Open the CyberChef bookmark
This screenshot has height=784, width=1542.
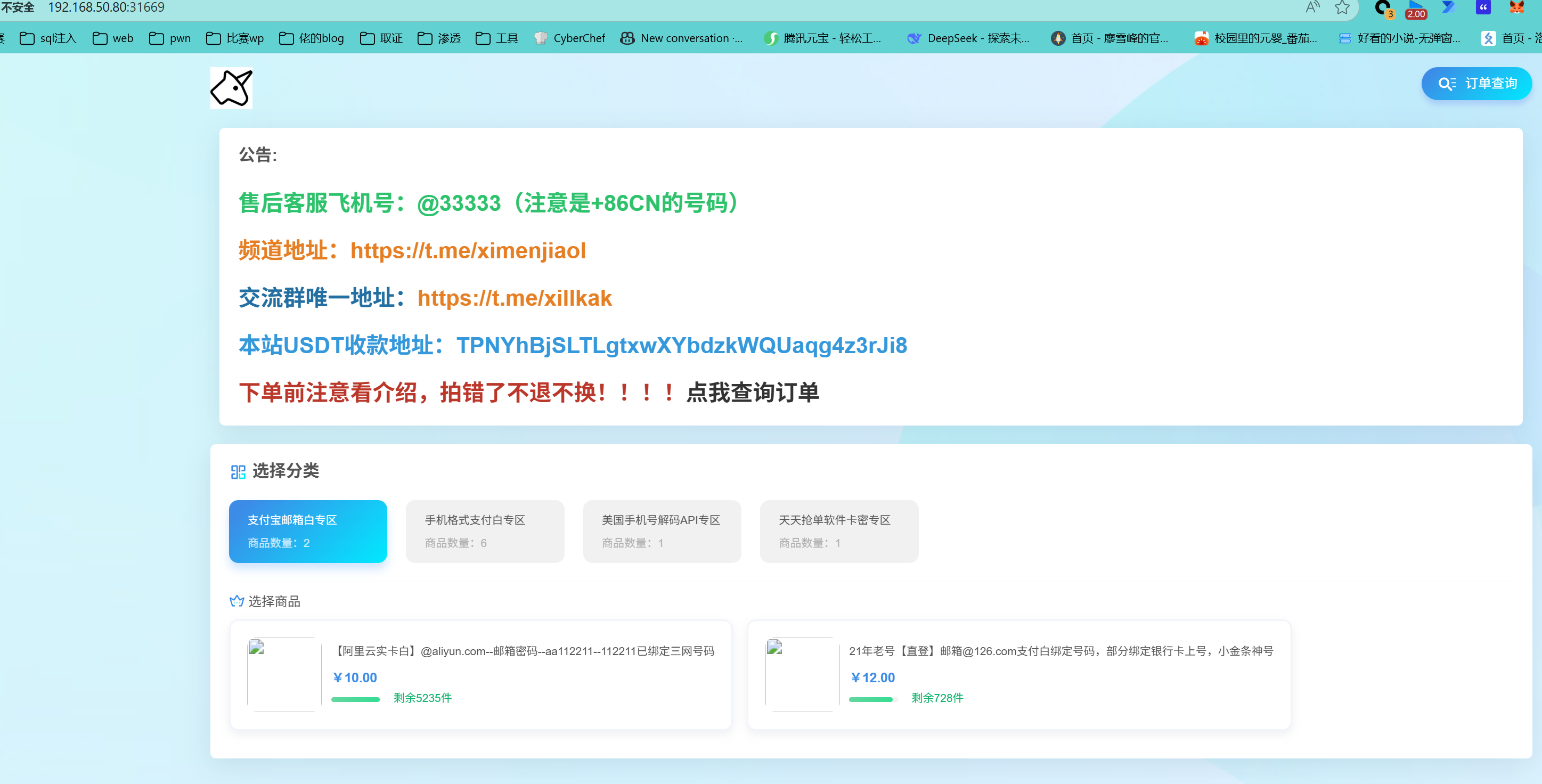click(x=569, y=38)
